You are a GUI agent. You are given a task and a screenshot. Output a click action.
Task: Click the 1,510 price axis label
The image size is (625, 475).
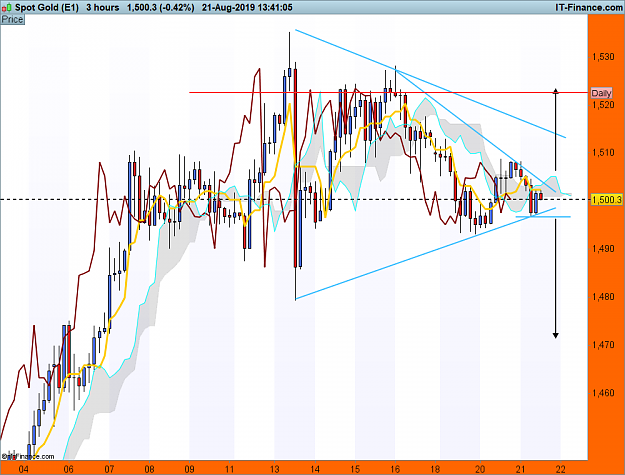click(603, 152)
